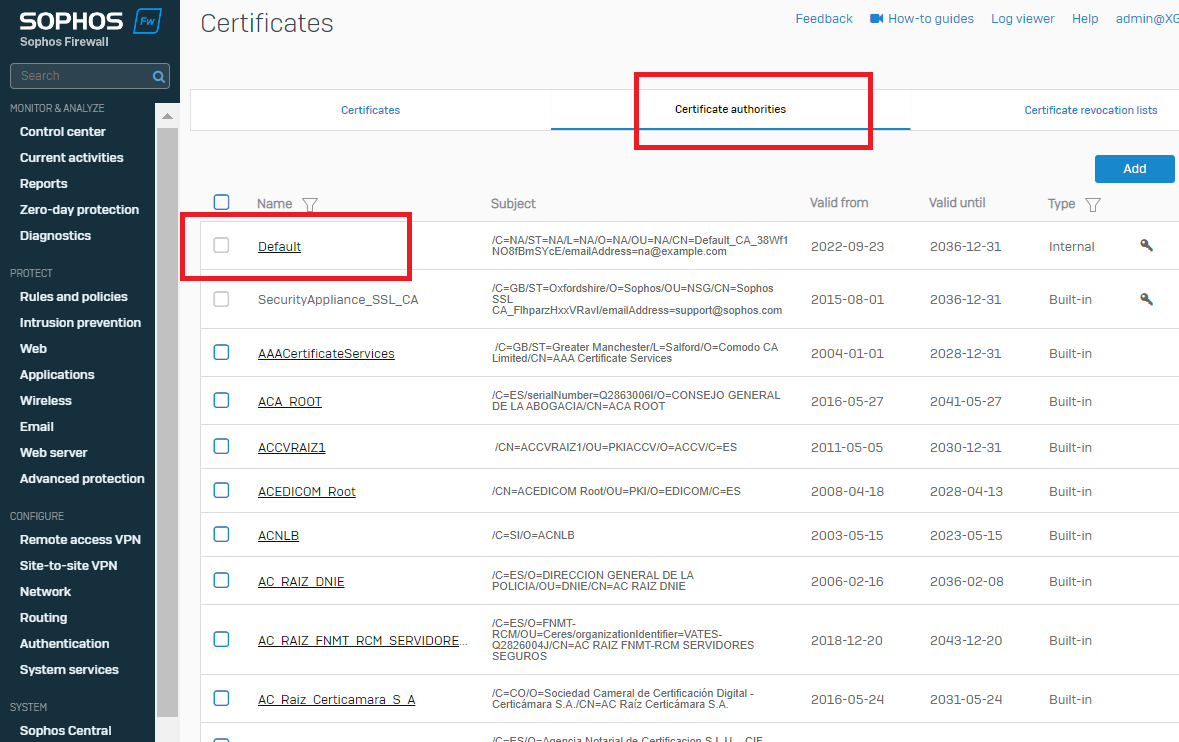Image resolution: width=1179 pixels, height=742 pixels.
Task: Tick the ACCVRAIZ1 row checkbox
Action: pyautogui.click(x=221, y=447)
